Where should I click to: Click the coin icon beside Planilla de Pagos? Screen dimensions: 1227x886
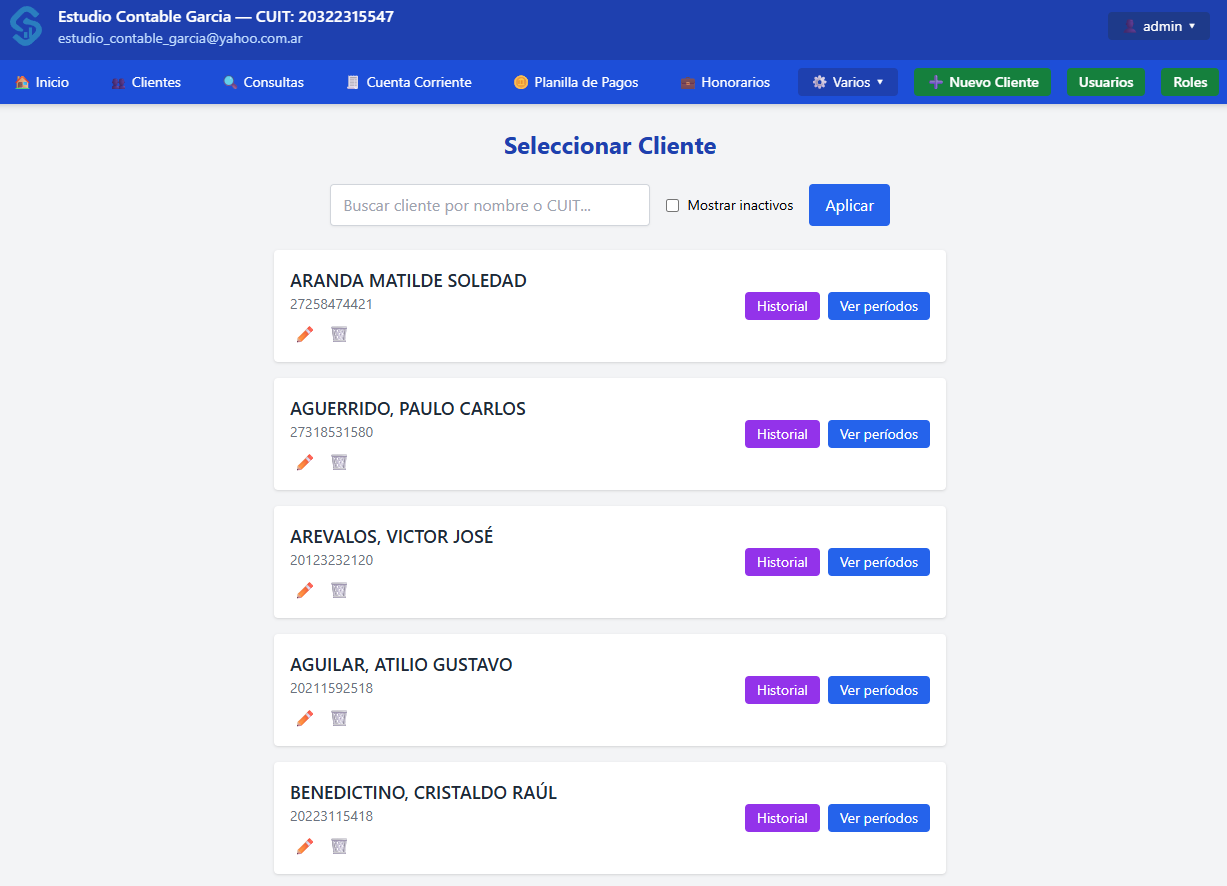click(x=520, y=82)
